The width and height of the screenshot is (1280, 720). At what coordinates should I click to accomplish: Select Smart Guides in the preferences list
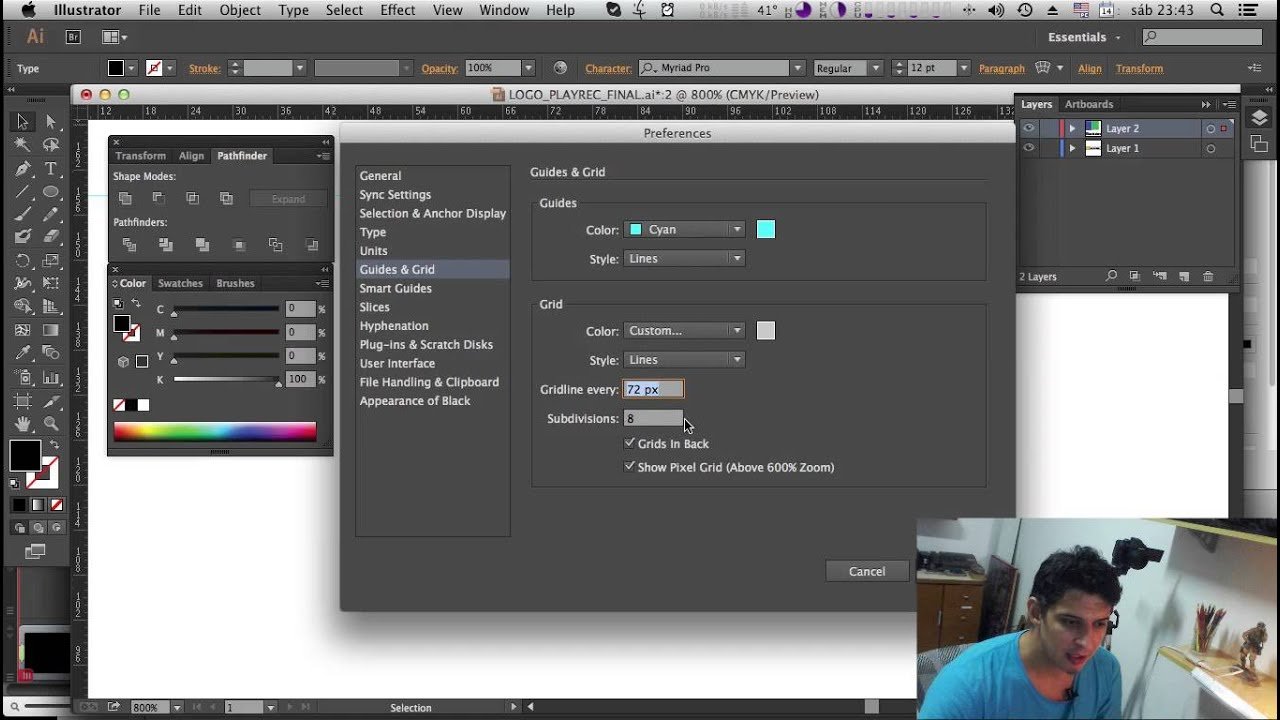395,288
